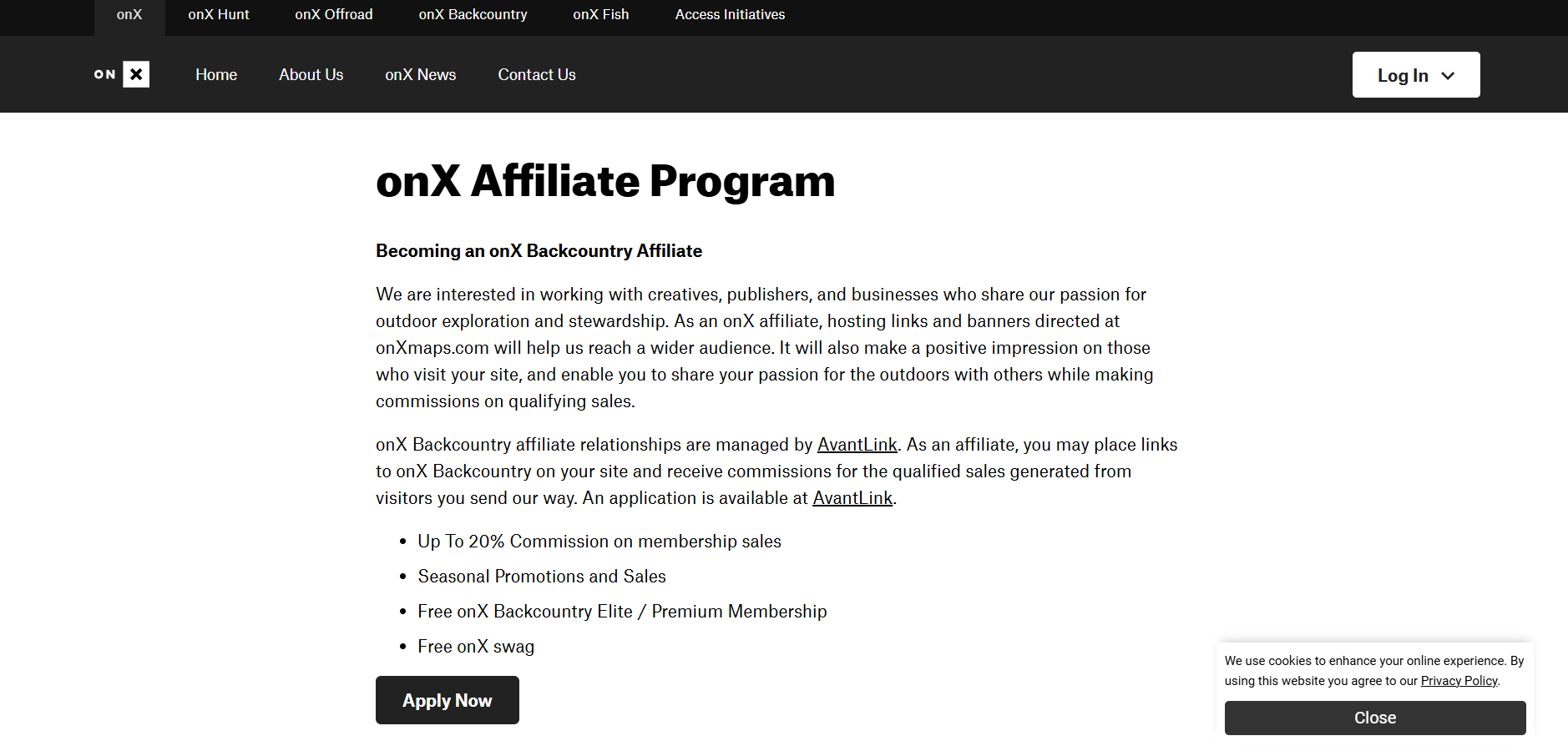Click the Log In button label
Screen dimensions: 1568x756
[1403, 76]
